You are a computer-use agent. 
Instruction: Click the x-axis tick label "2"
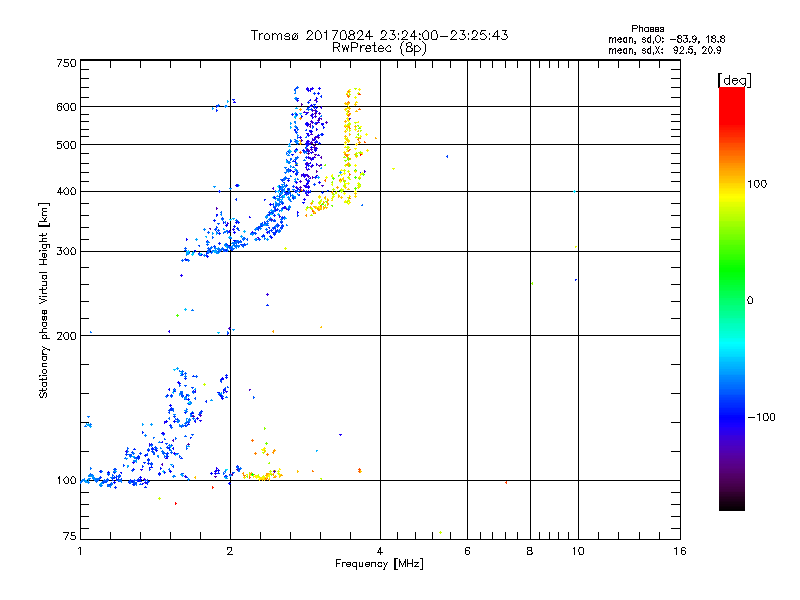tap(230, 551)
